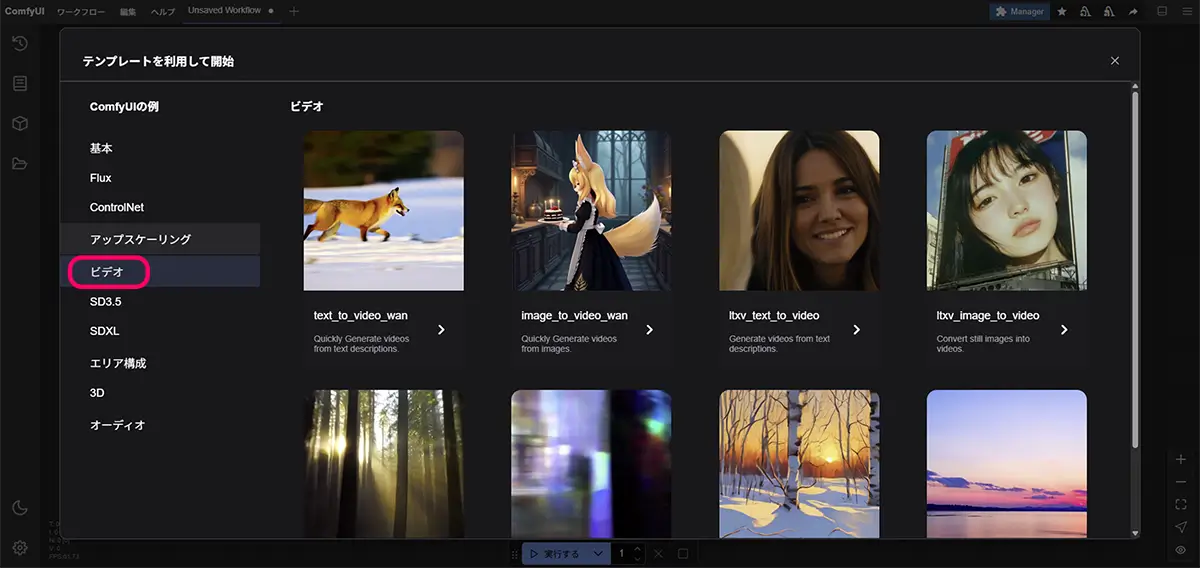The width and height of the screenshot is (1200, 568).
Task: Expand the 実行する dropdown arrow
Action: pos(598,553)
